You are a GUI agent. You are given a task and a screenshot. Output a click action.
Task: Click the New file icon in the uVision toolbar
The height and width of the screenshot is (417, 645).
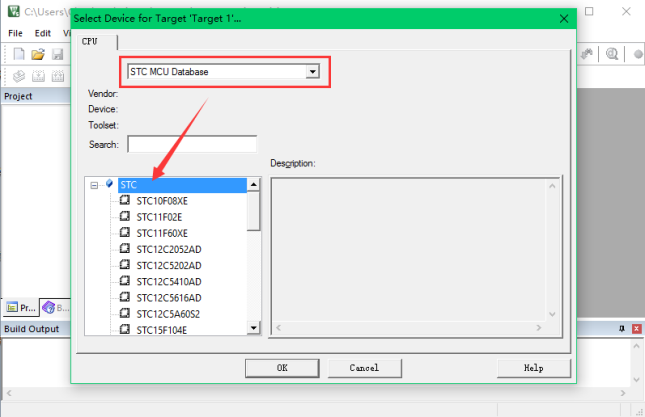click(x=19, y=54)
